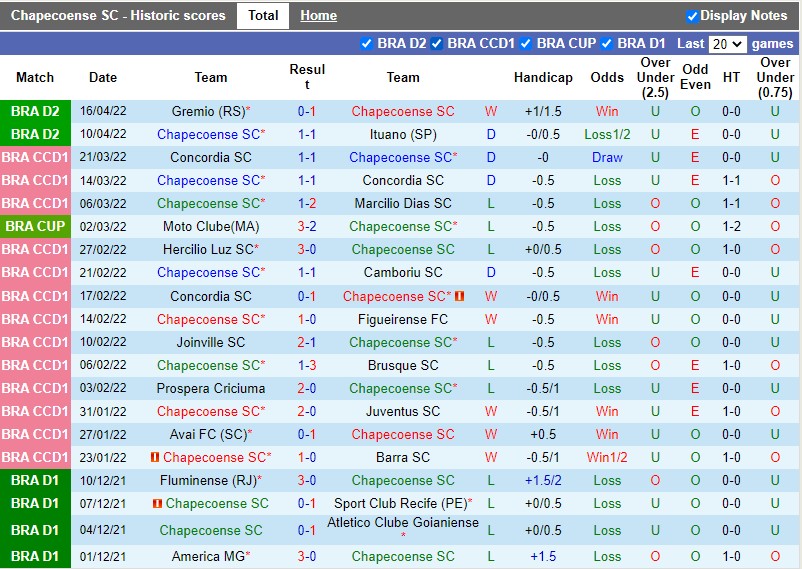Click the +1/1.5 handicap value

pyautogui.click(x=543, y=112)
